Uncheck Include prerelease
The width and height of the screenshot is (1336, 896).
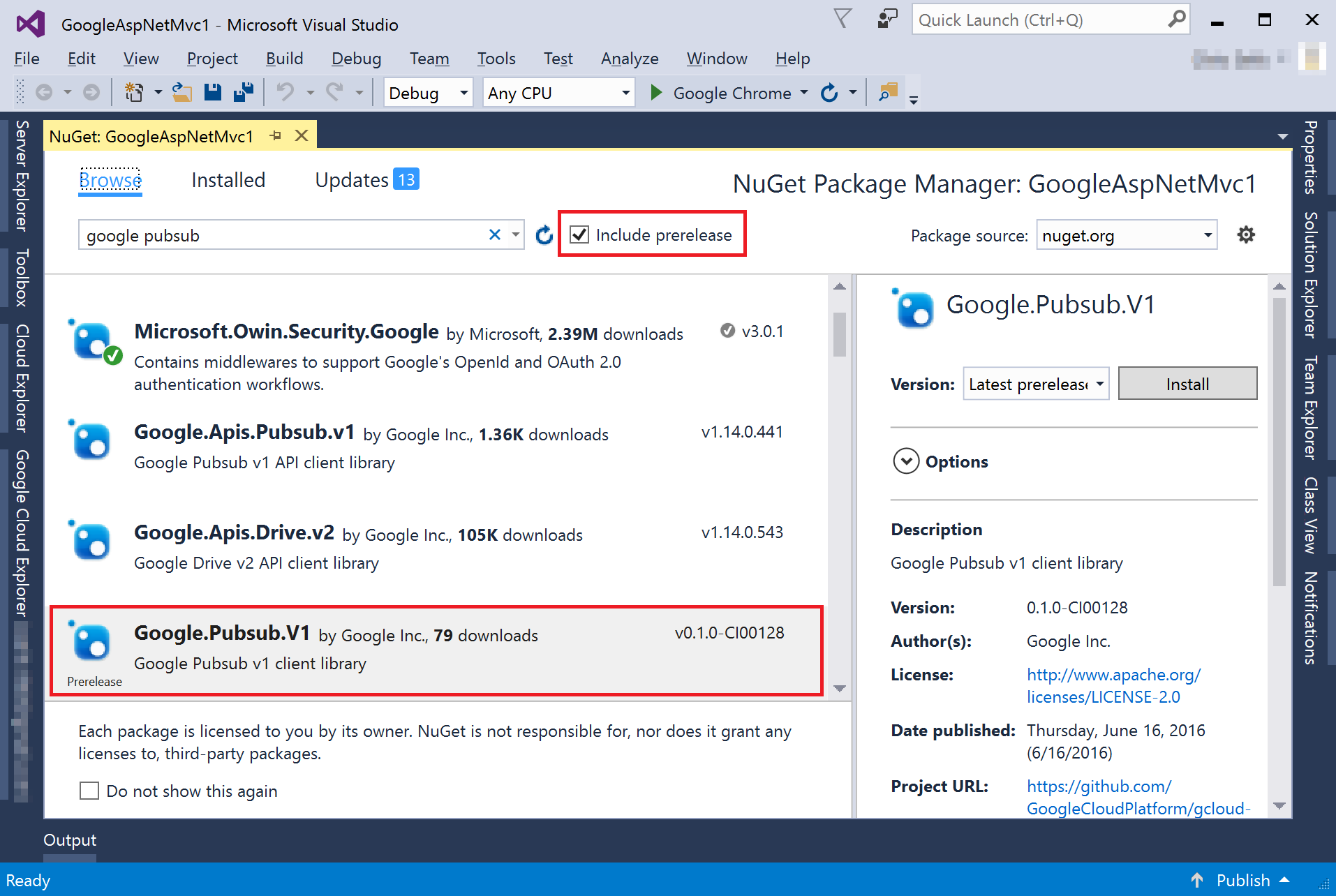[579, 235]
